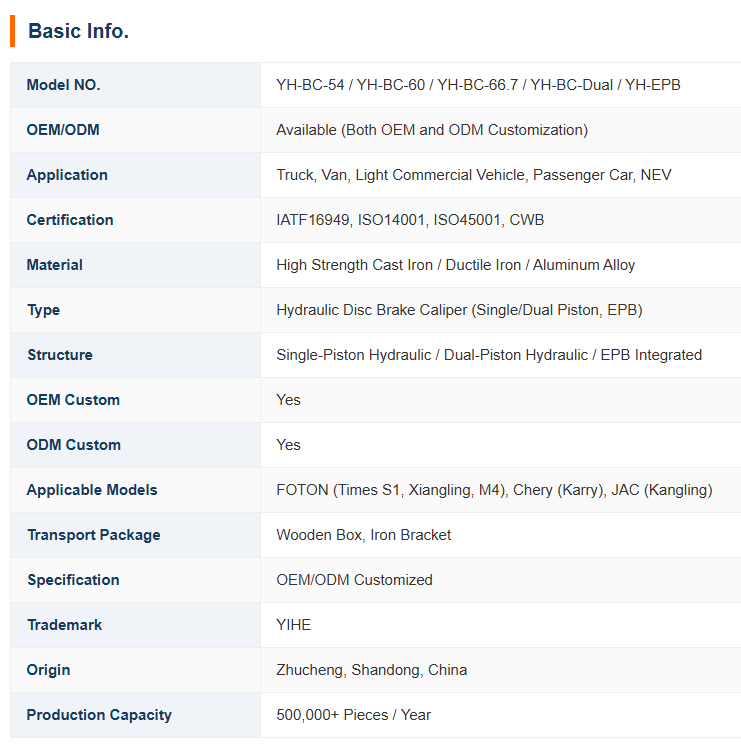The image size is (741, 749).
Task: Click the model numbers value starting 'YH-BC-54'
Action: [x=478, y=85]
